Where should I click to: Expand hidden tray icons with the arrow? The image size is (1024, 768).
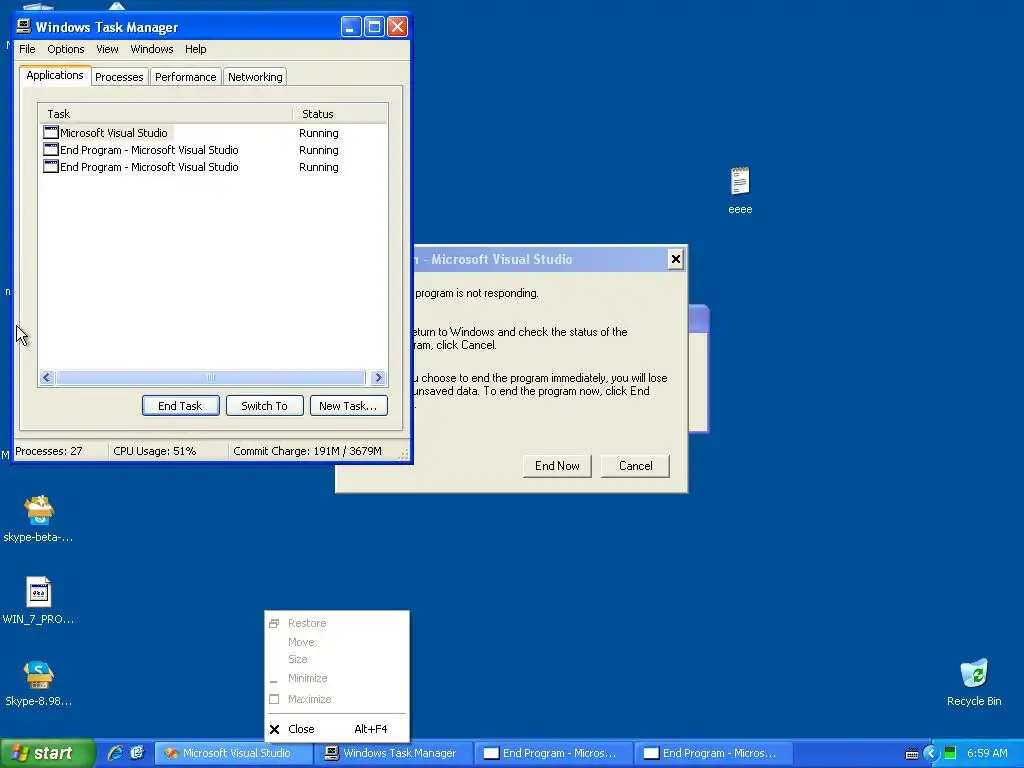pyautogui.click(x=931, y=753)
